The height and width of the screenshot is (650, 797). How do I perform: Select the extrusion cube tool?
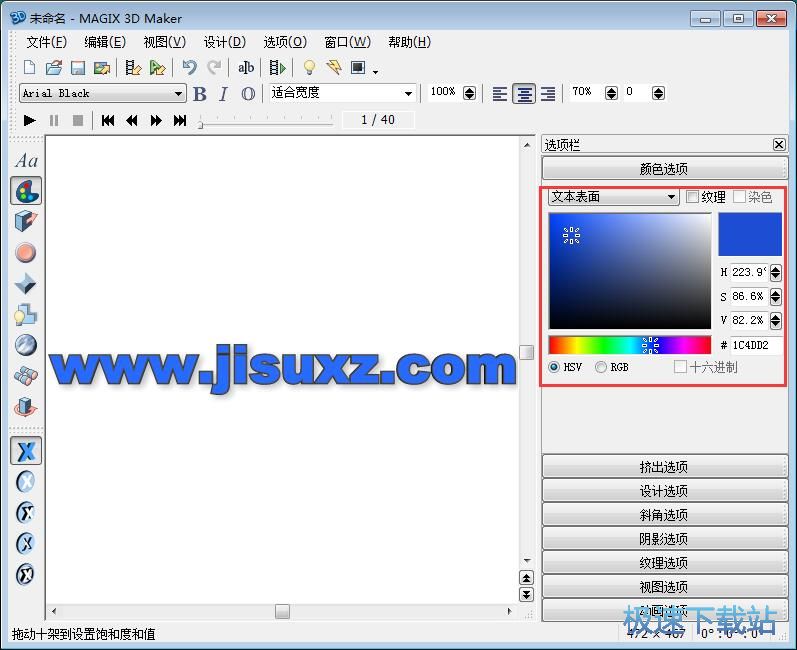pos(25,222)
